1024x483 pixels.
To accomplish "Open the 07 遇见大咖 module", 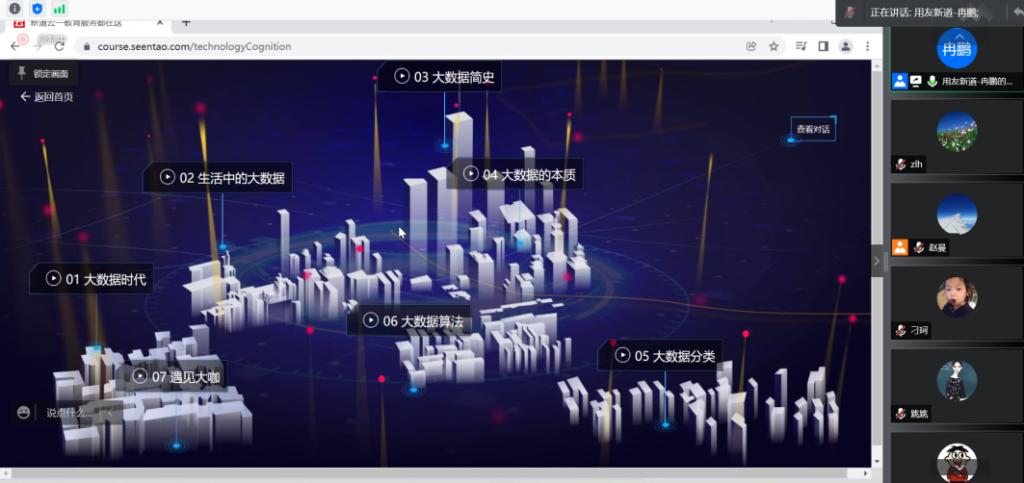I will 176,377.
